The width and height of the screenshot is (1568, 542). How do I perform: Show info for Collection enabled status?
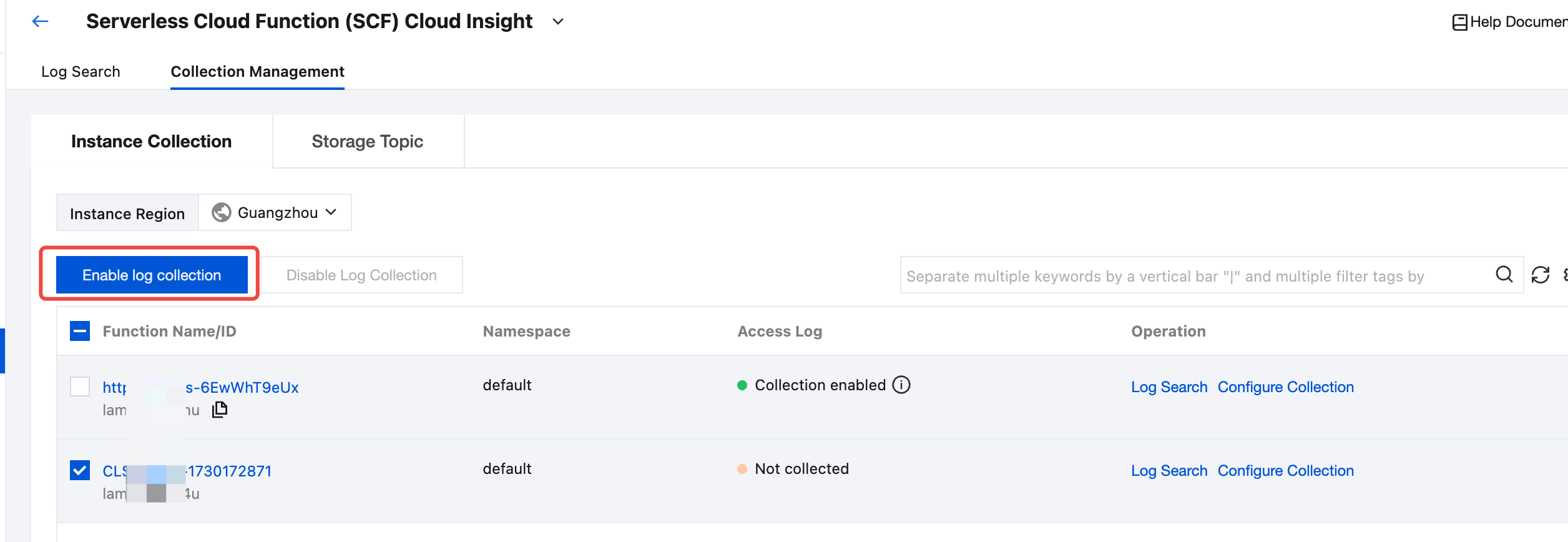point(901,385)
